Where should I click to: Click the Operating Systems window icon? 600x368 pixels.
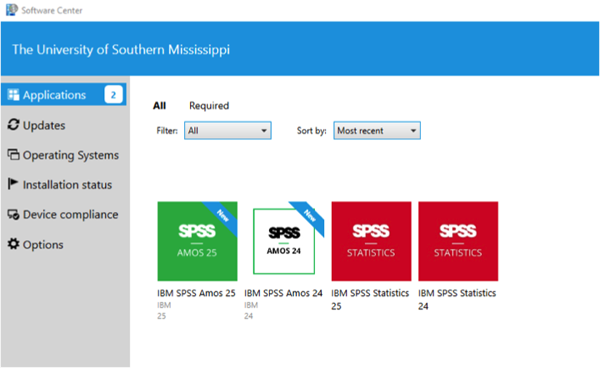point(13,155)
